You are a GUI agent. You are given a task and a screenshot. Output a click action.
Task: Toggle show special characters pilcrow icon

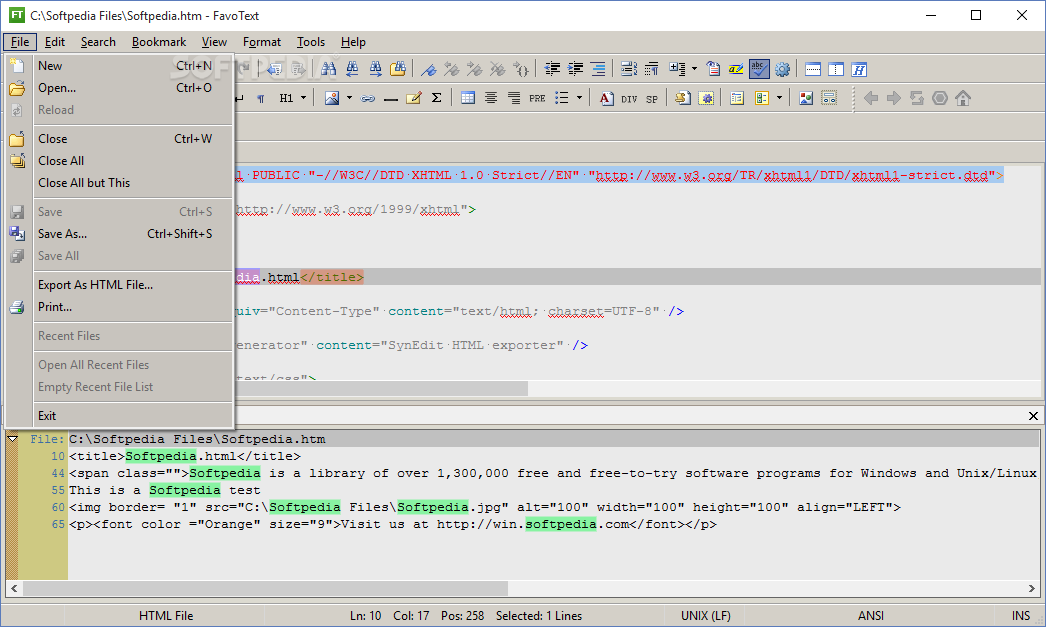(x=652, y=69)
